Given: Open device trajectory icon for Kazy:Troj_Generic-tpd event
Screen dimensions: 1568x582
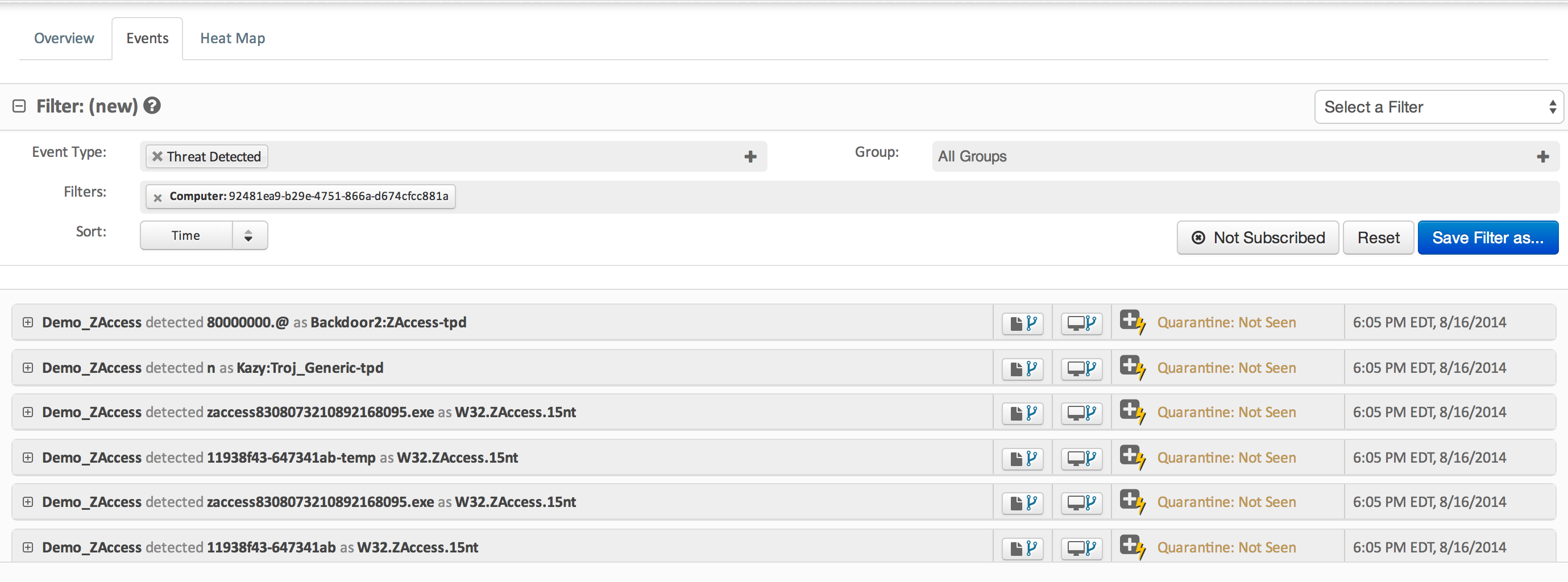Looking at the screenshot, I should [1081, 368].
